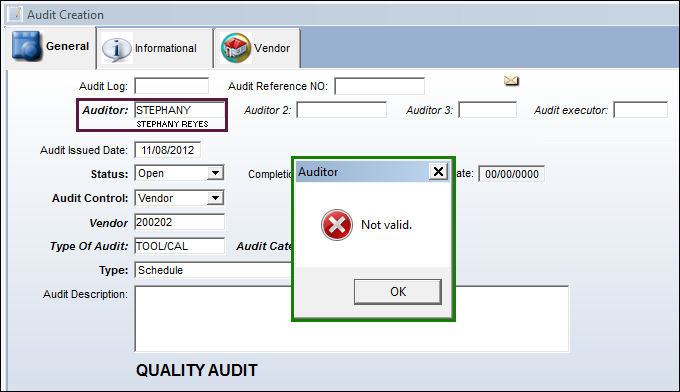Click the Auditor 3 input field
Image resolution: width=680 pixels, height=392 pixels.
pyautogui.click(x=487, y=110)
